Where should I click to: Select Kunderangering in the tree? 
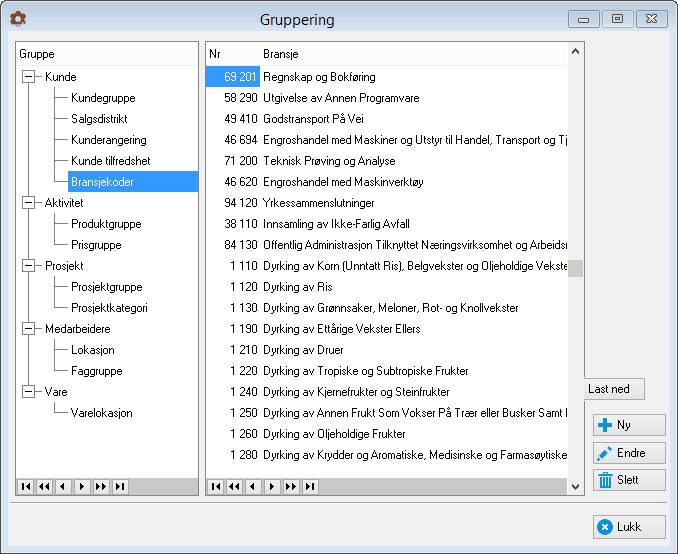[x=109, y=140]
